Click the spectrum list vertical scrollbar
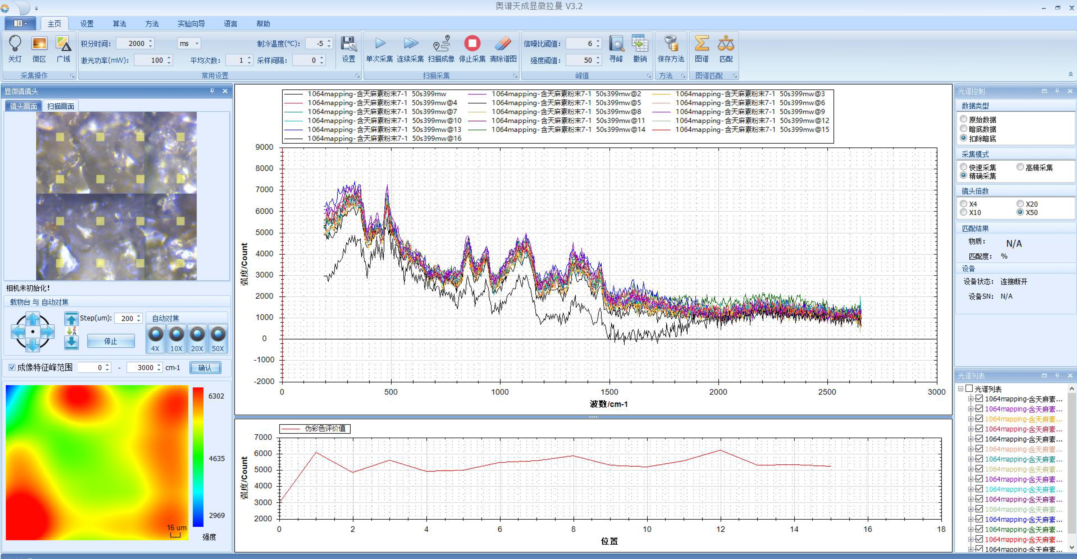Screen dimensions: 1077x560 [x=1072, y=469]
